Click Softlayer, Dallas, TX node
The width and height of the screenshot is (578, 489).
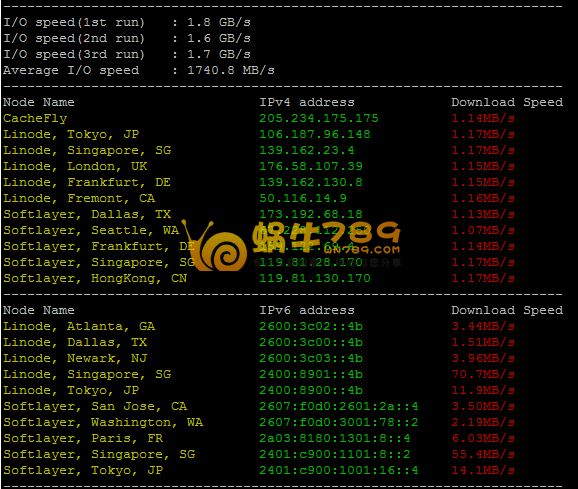tap(87, 214)
